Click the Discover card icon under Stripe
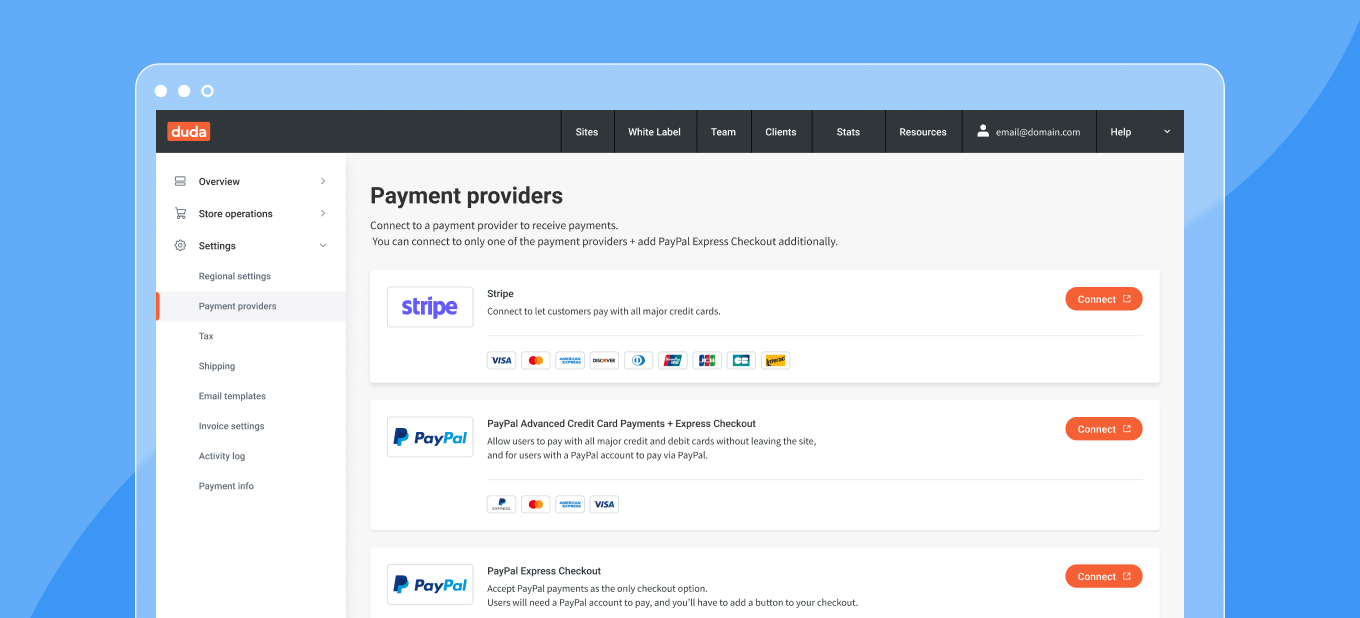This screenshot has width=1360, height=618. tap(604, 360)
